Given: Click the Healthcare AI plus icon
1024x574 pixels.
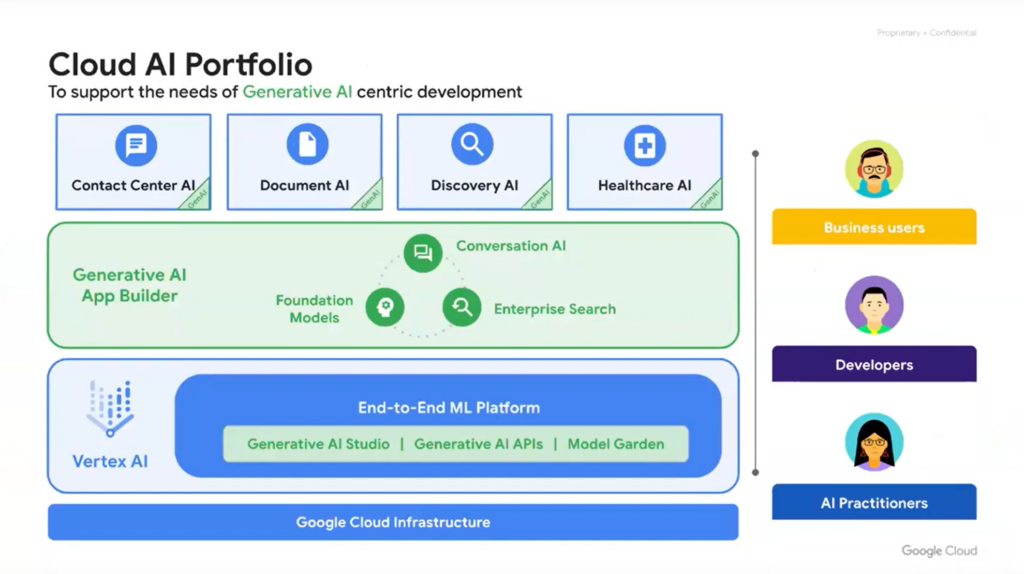Looking at the screenshot, I should pyautogui.click(x=645, y=145).
